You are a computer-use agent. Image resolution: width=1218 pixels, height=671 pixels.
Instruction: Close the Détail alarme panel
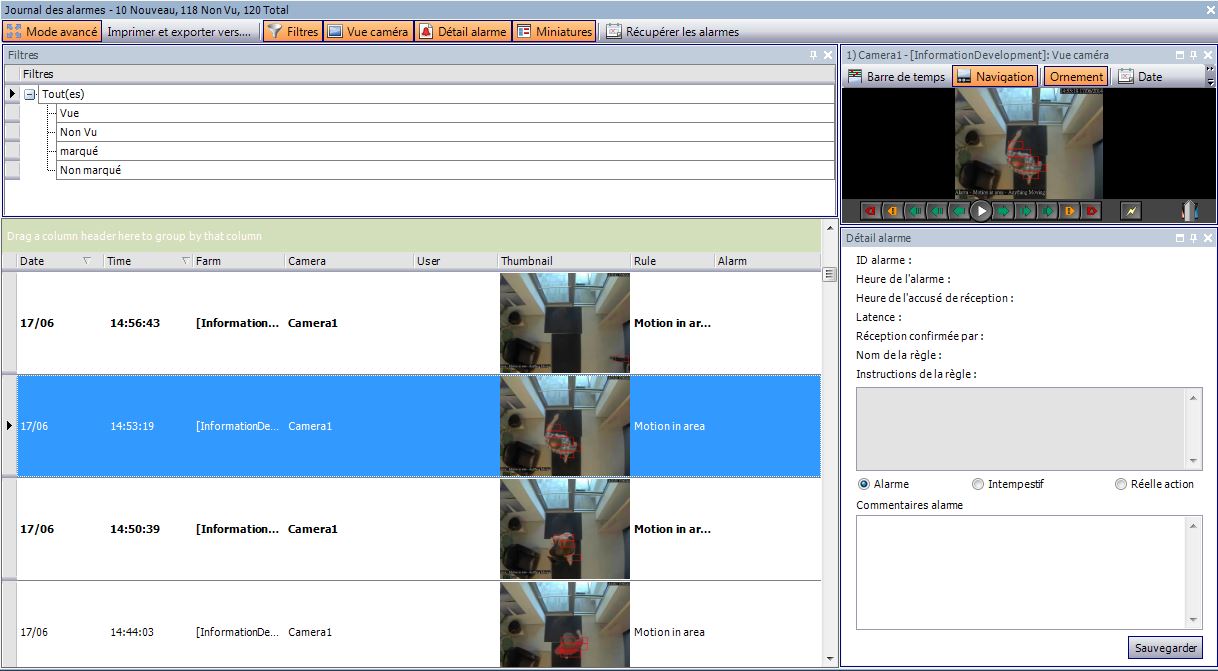coord(1207,238)
